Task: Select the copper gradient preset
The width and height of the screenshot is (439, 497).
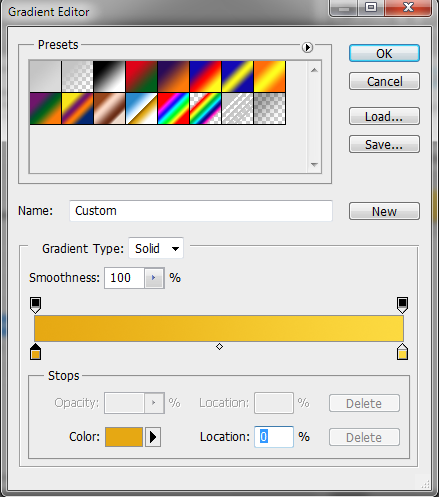Action: click(109, 109)
